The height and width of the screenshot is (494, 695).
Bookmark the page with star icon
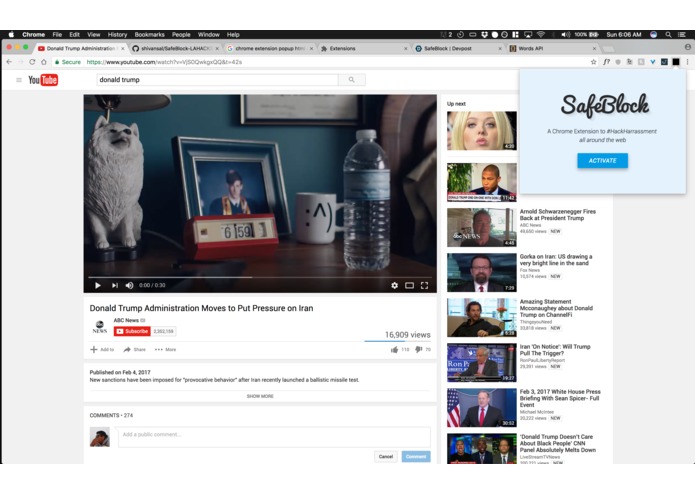594,62
